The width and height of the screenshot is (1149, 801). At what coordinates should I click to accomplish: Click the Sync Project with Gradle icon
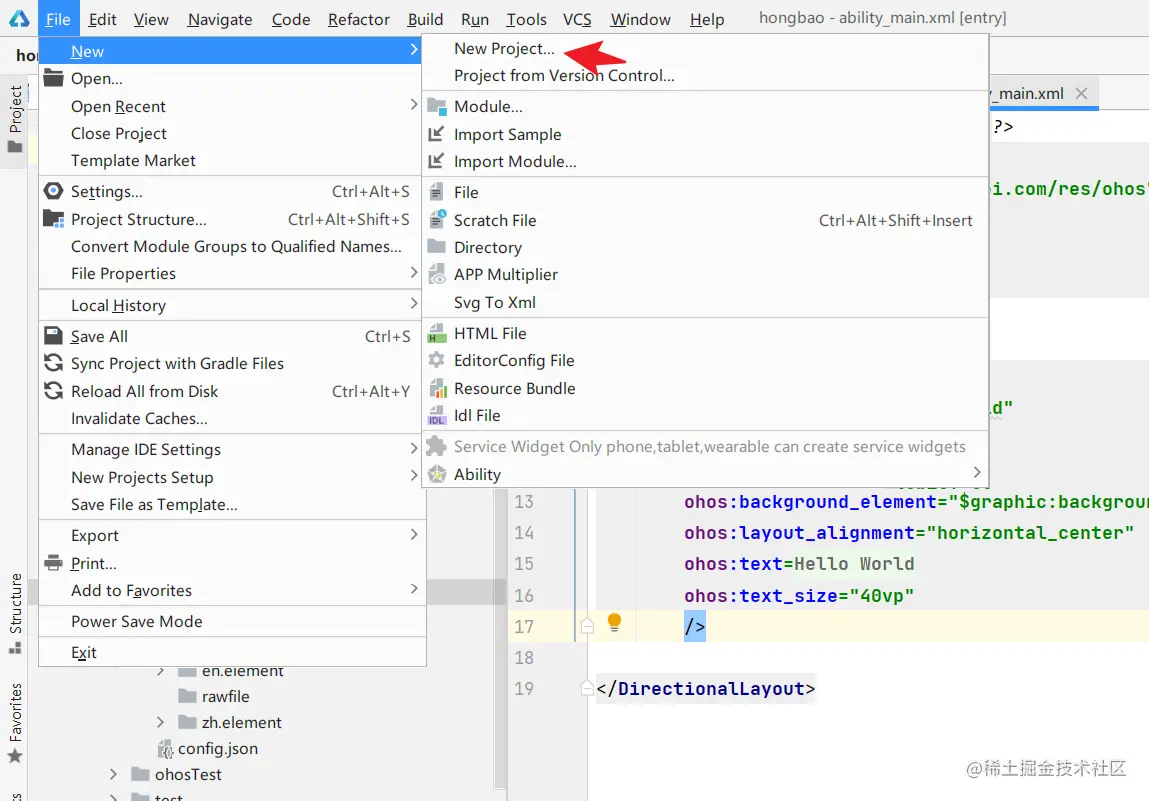tap(53, 363)
